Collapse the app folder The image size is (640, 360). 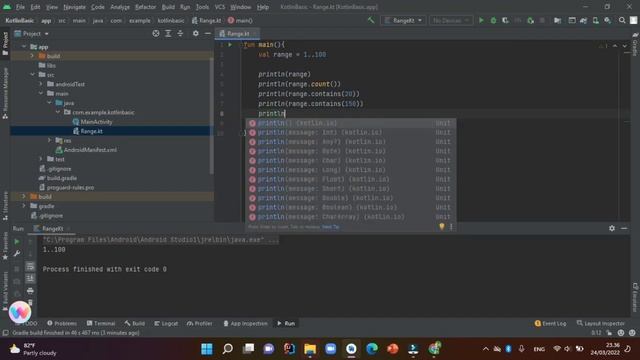coord(24,47)
